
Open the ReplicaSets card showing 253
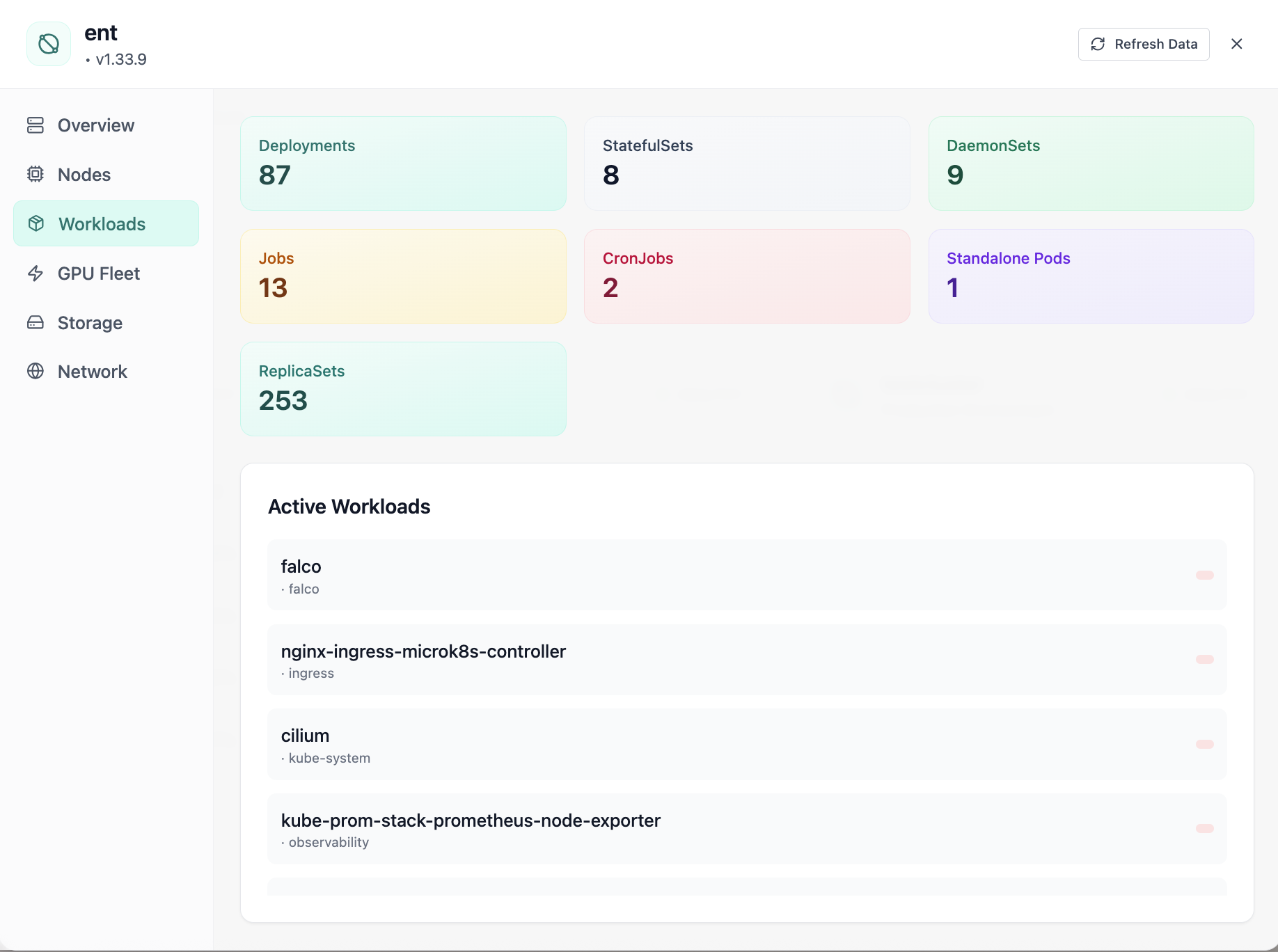403,389
